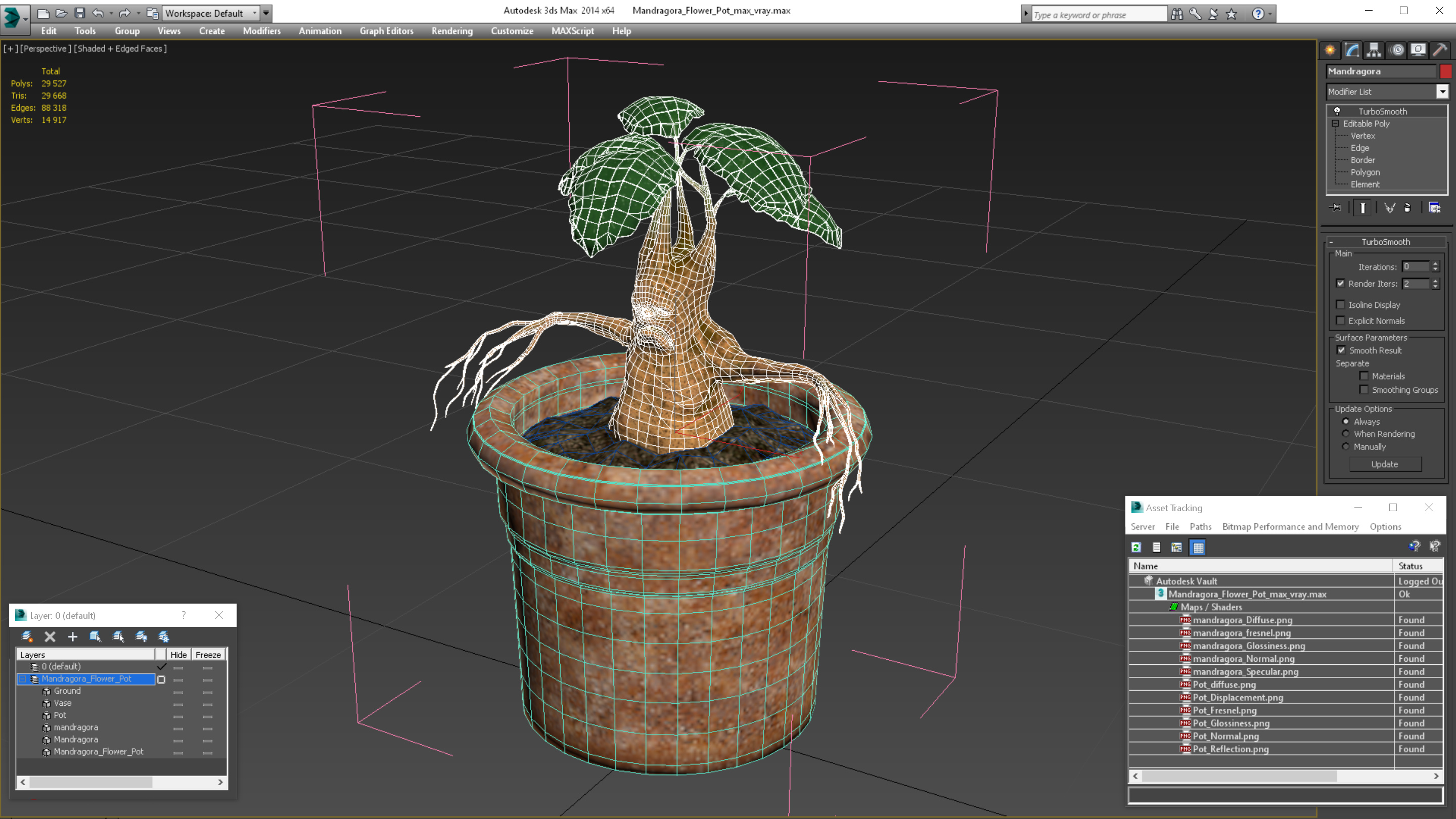This screenshot has height=819, width=1456.
Task: Click the search binoculars icon
Action: [x=1177, y=14]
